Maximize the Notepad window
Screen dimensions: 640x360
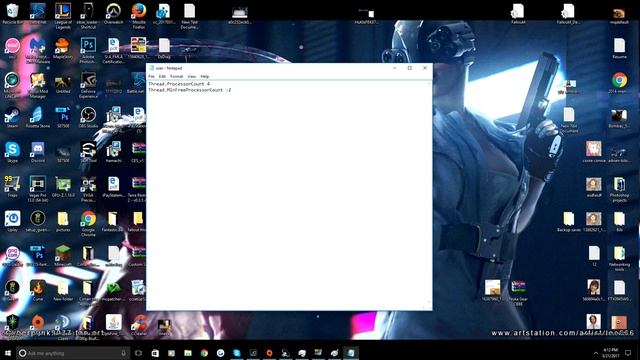coord(409,68)
